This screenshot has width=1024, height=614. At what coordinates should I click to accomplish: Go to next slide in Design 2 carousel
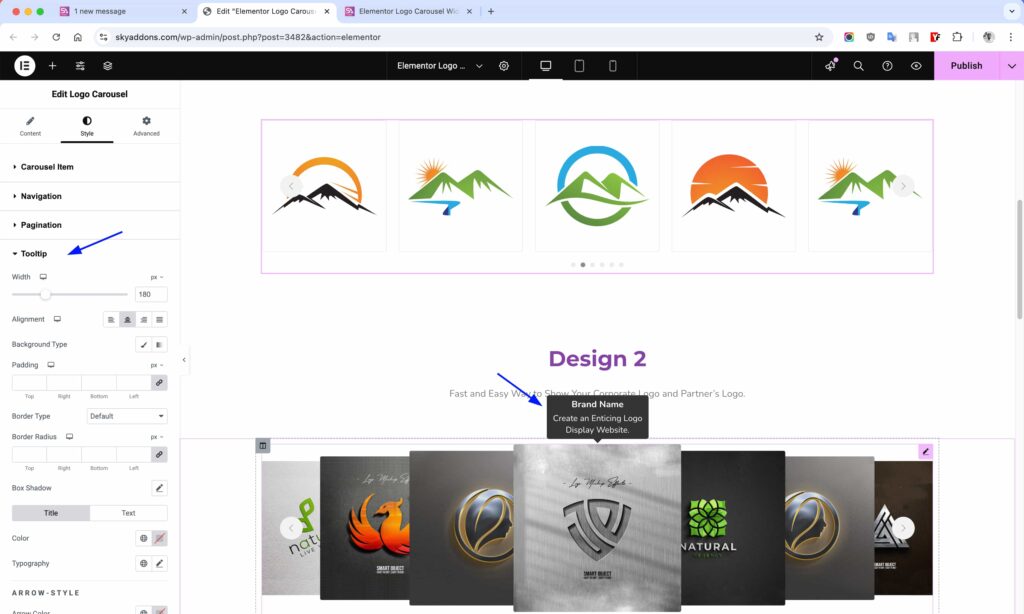(x=903, y=528)
